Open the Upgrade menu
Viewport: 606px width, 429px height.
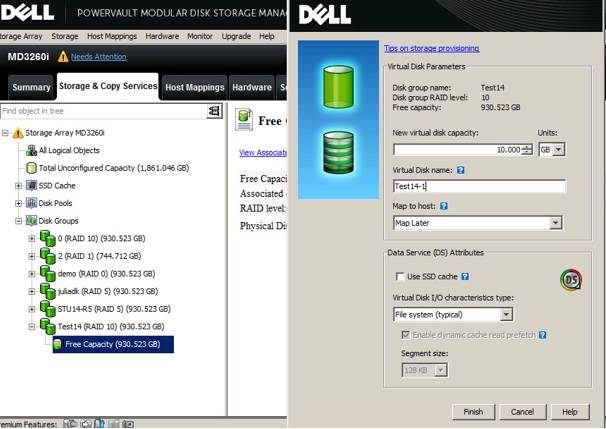(236, 36)
